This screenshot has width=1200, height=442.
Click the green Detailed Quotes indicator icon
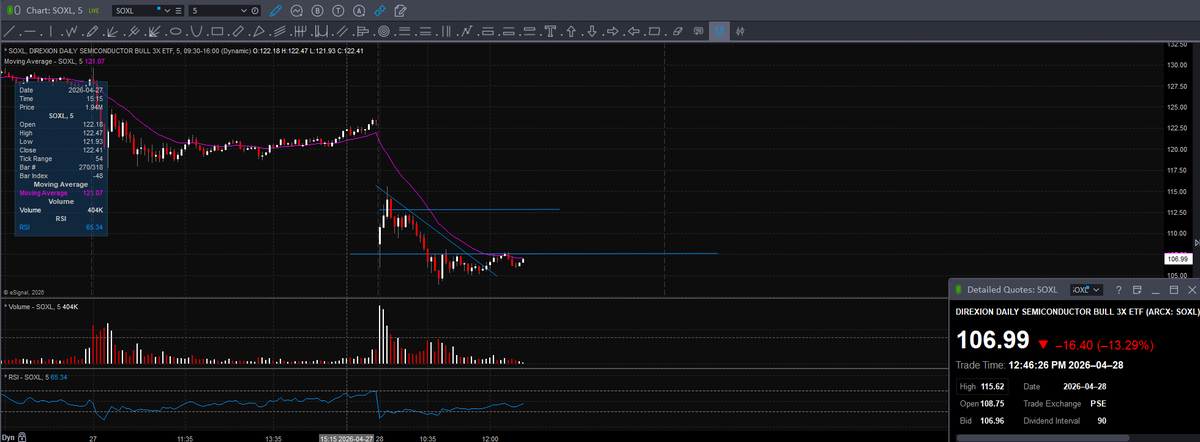(958, 290)
